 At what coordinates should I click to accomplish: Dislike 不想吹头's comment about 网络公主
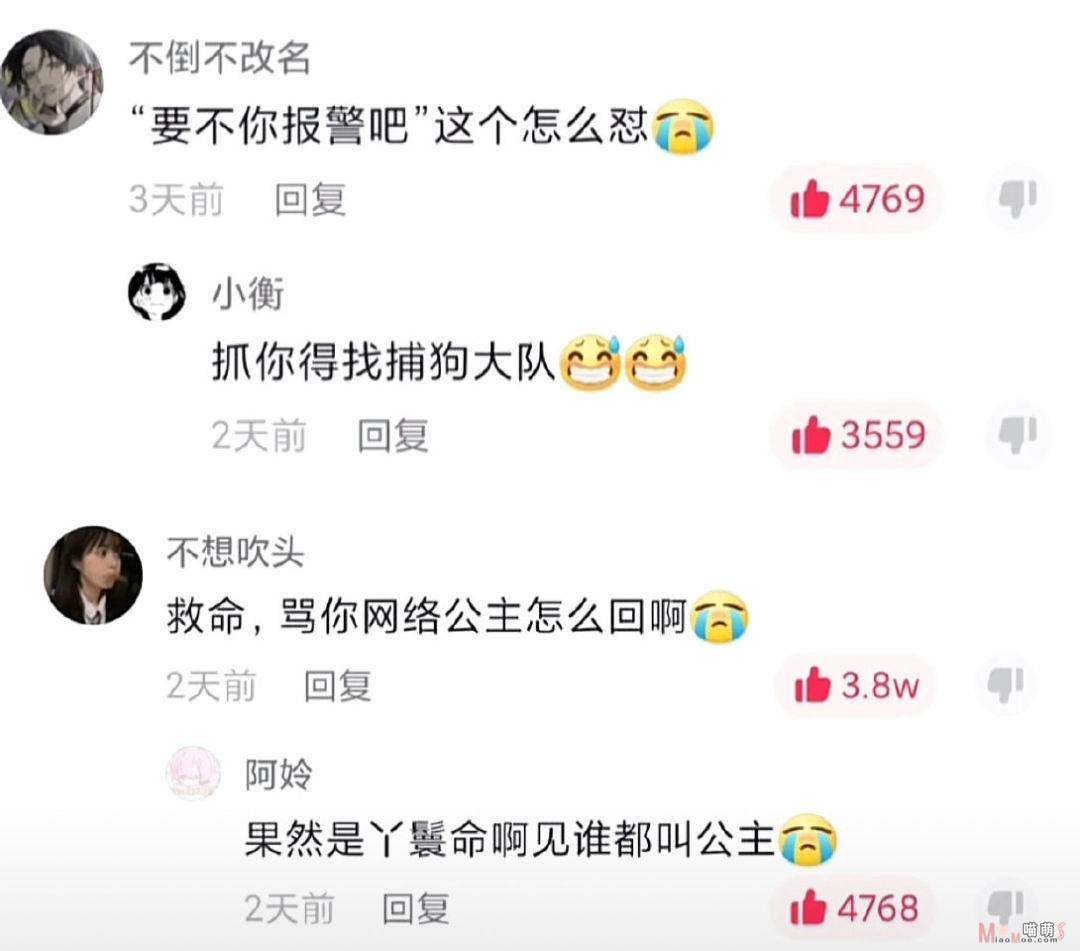tap(1006, 684)
